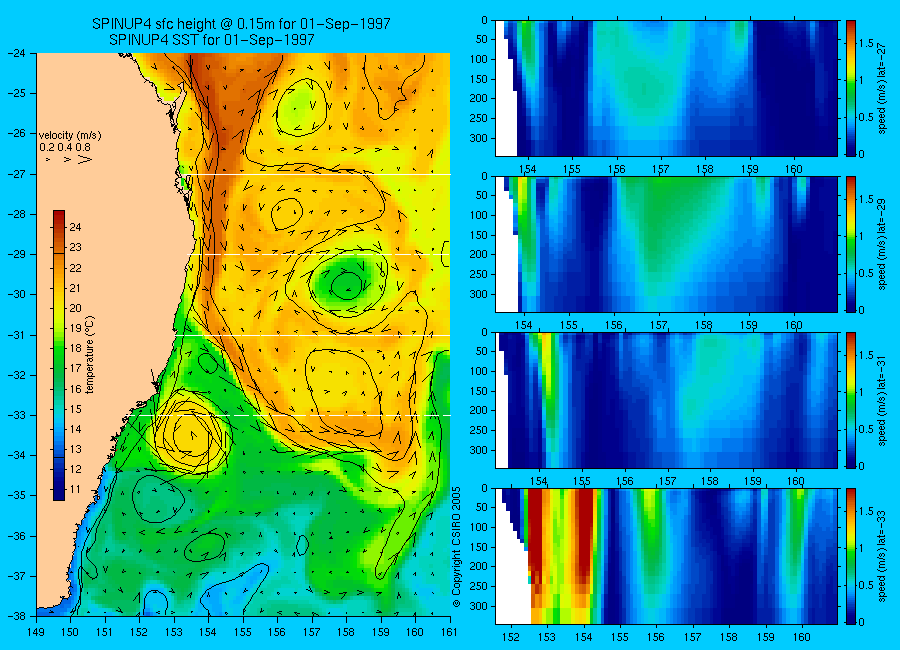Click the "152" longitude tick on the lat=-33 panel

click(x=510, y=637)
